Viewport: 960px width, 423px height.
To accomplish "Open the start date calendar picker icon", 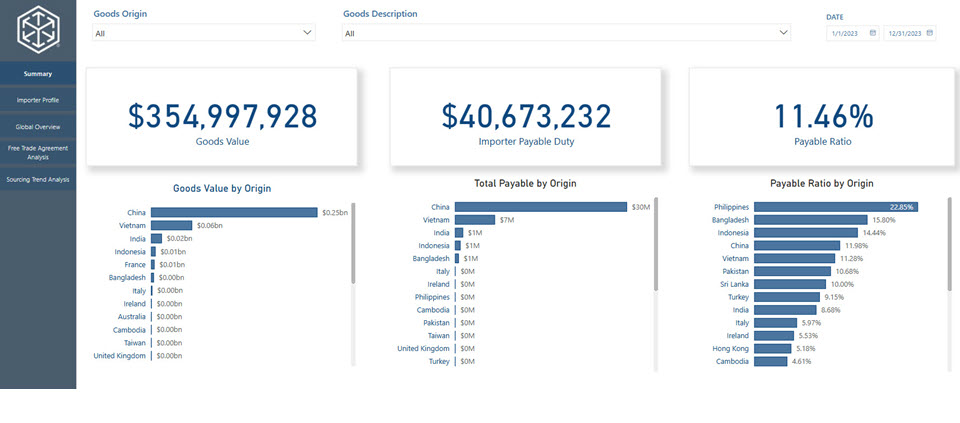I will [873, 33].
